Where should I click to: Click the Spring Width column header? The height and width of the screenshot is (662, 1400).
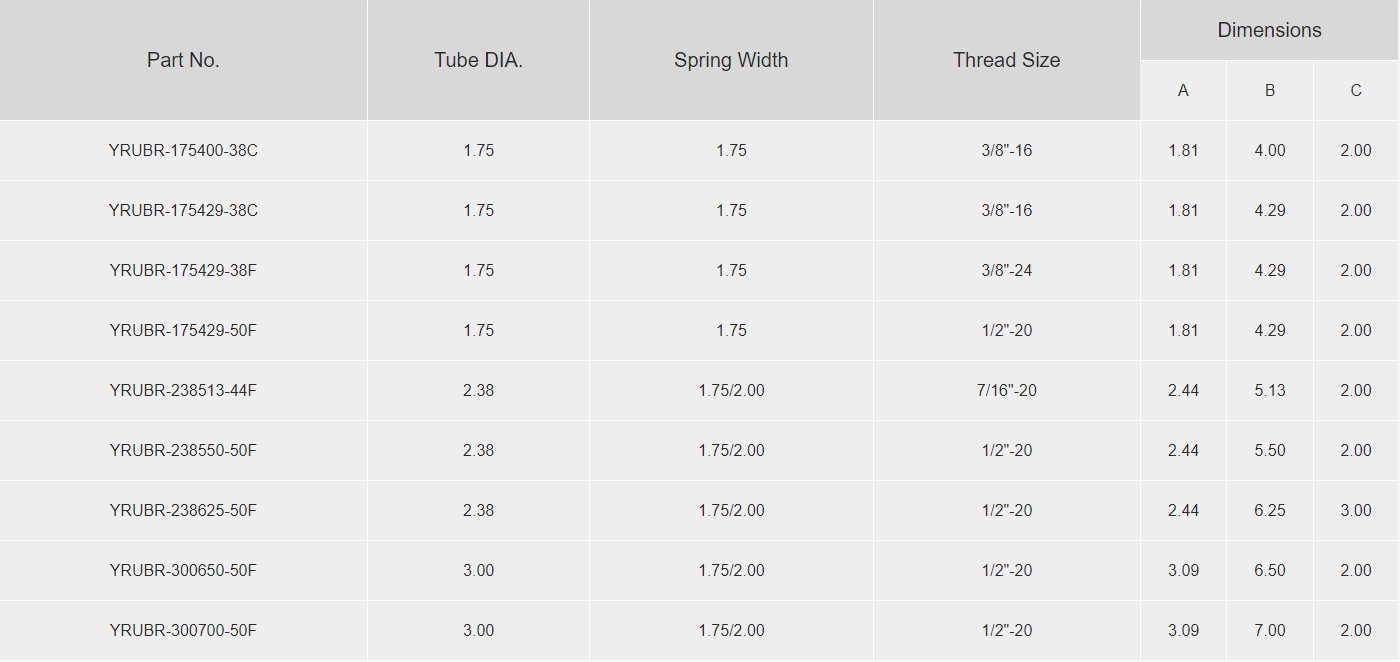coord(731,60)
